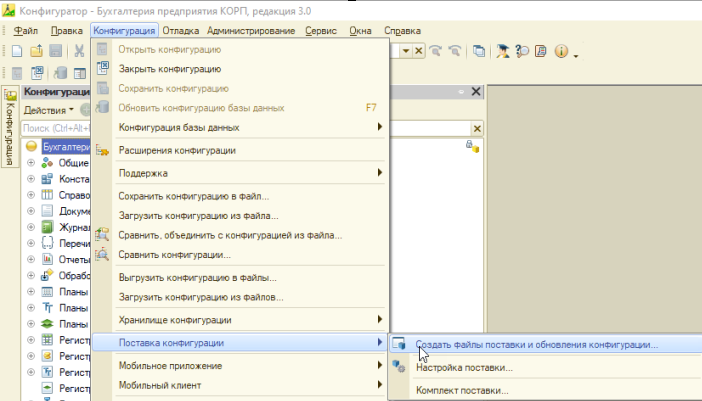
Task: Open the Файл menu
Action: coord(26,31)
